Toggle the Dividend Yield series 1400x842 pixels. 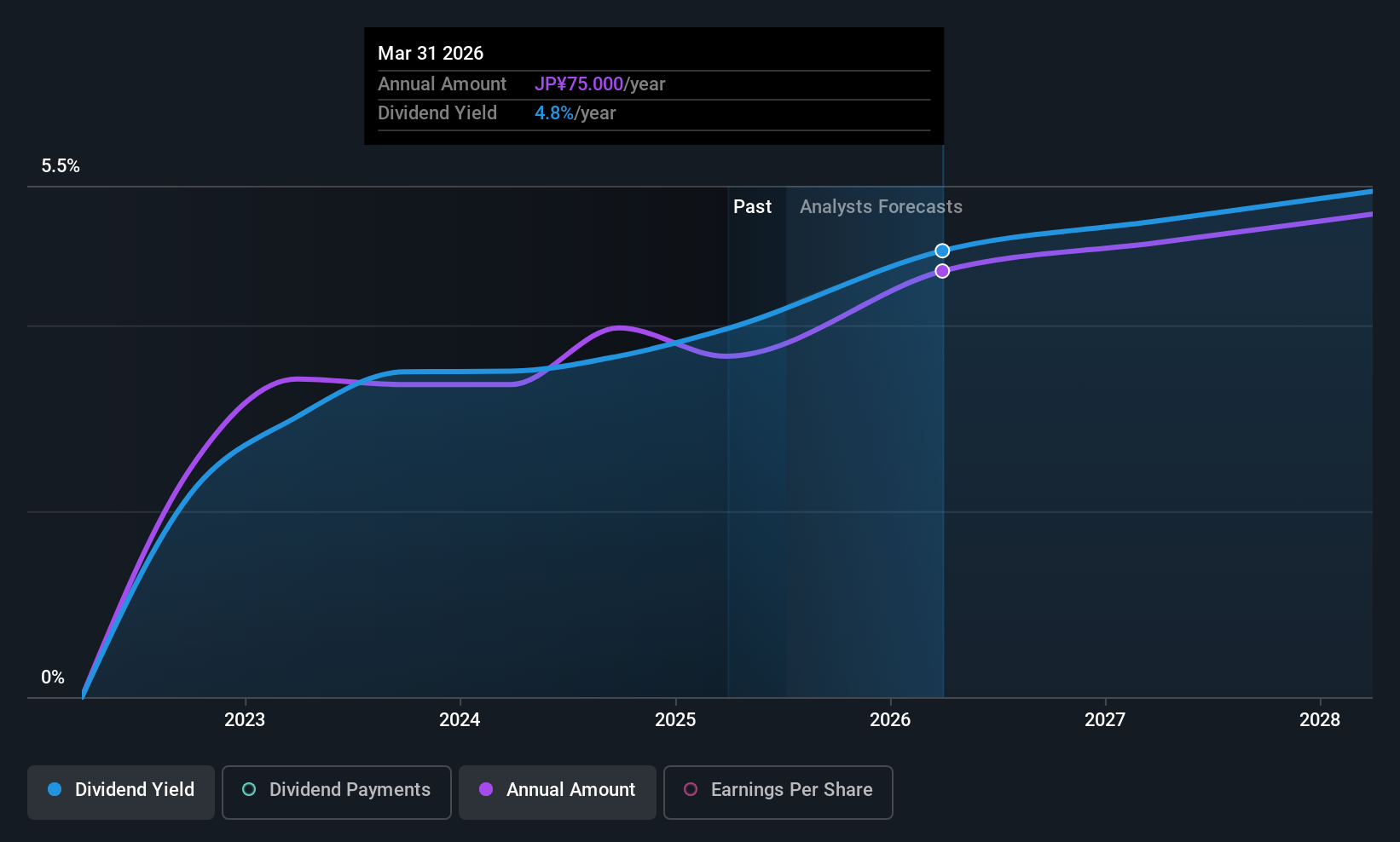(121, 792)
